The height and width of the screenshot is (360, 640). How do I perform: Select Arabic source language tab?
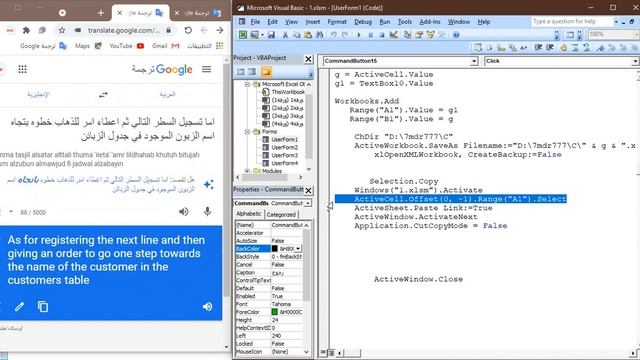[x=167, y=94]
